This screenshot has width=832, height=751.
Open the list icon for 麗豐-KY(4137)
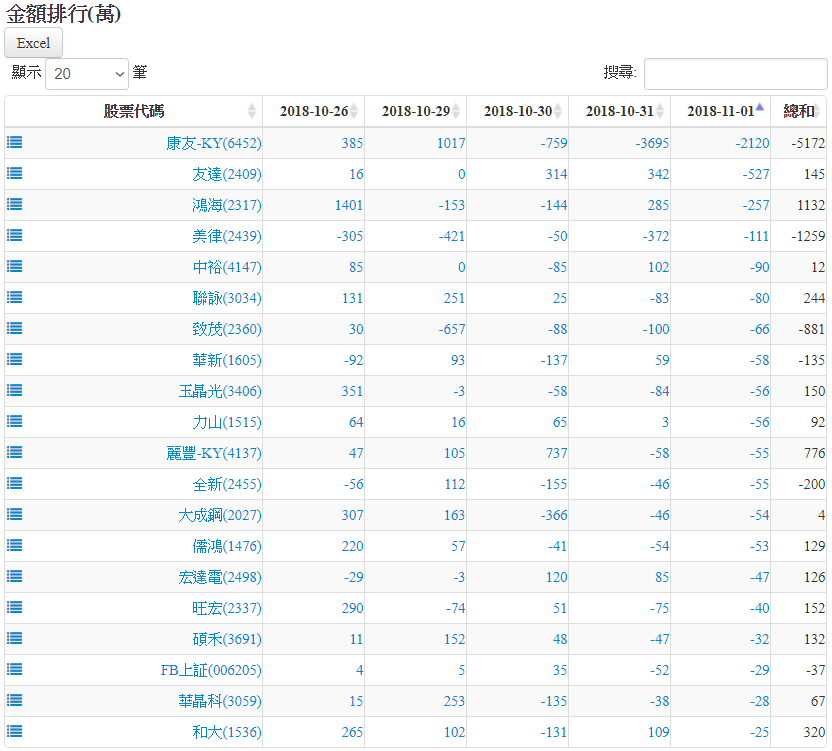(x=14, y=452)
